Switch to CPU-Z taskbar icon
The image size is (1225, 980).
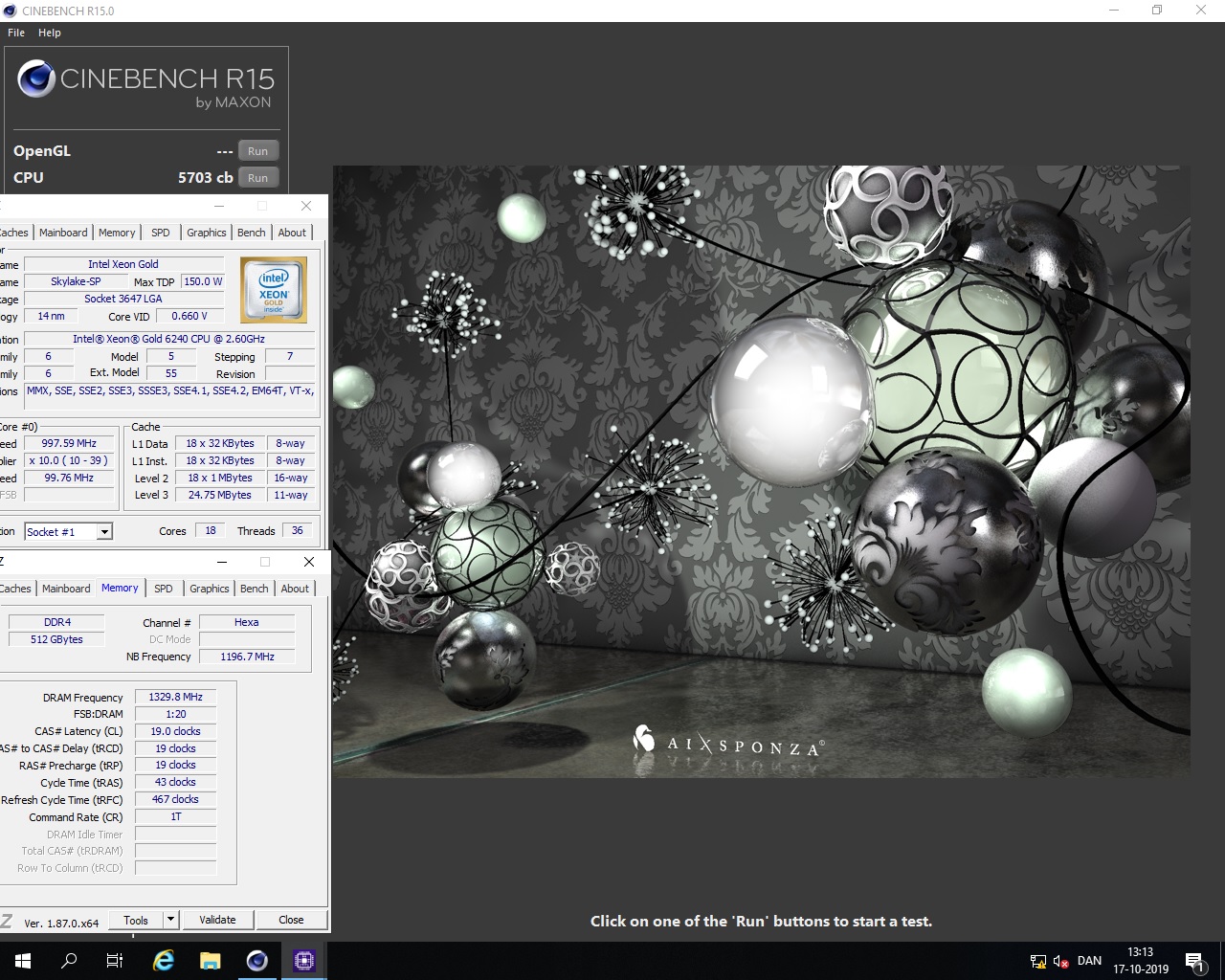coord(304,961)
